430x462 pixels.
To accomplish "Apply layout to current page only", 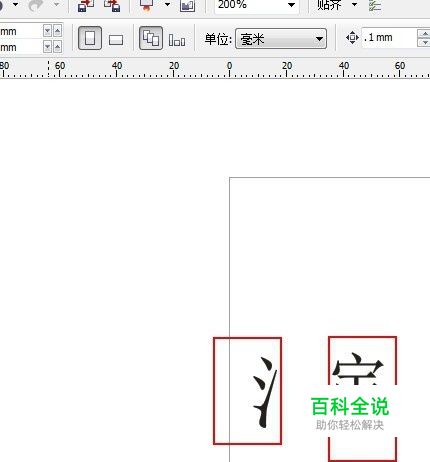I will click(177, 40).
